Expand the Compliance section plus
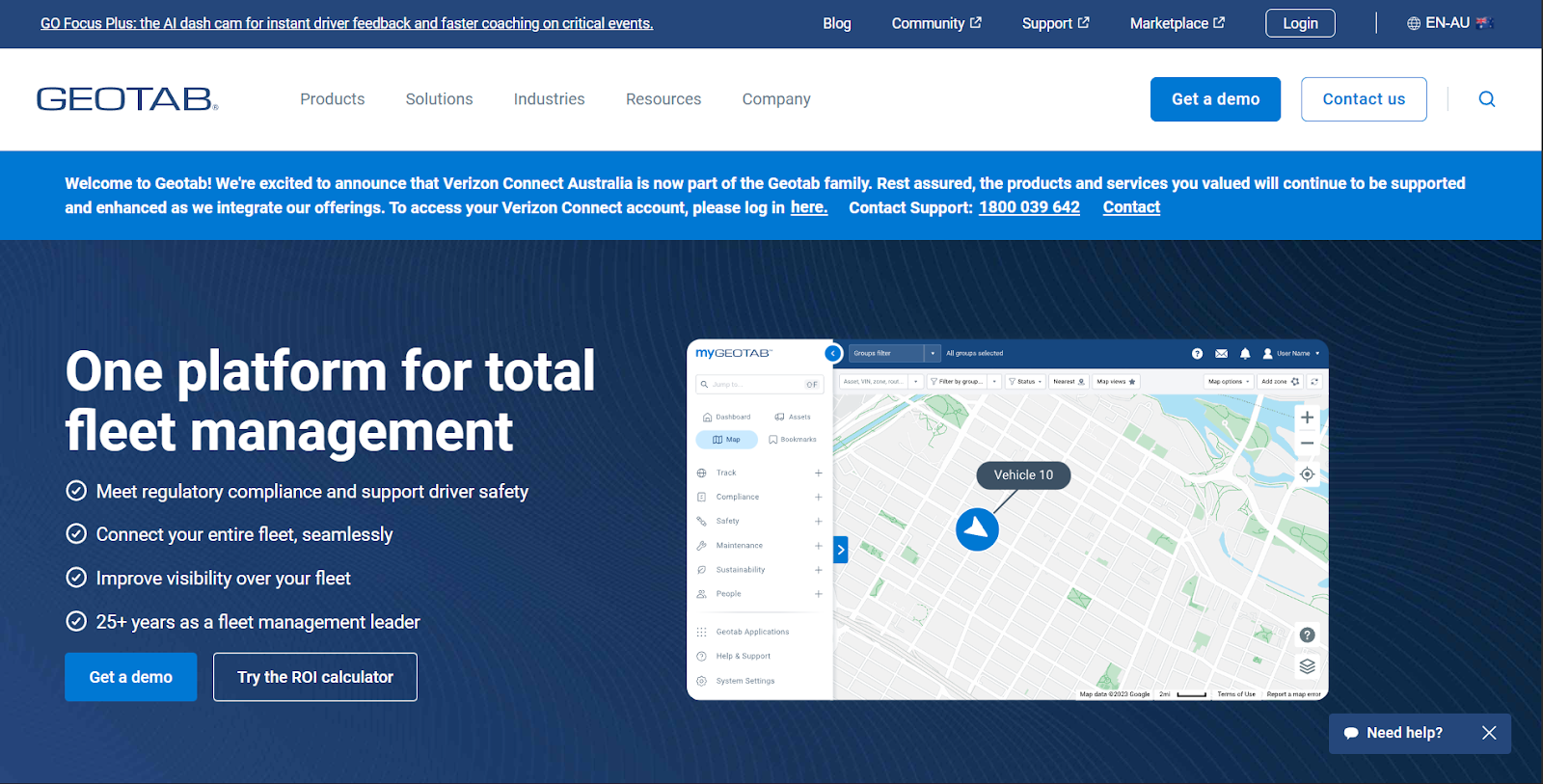 pyautogui.click(x=818, y=498)
